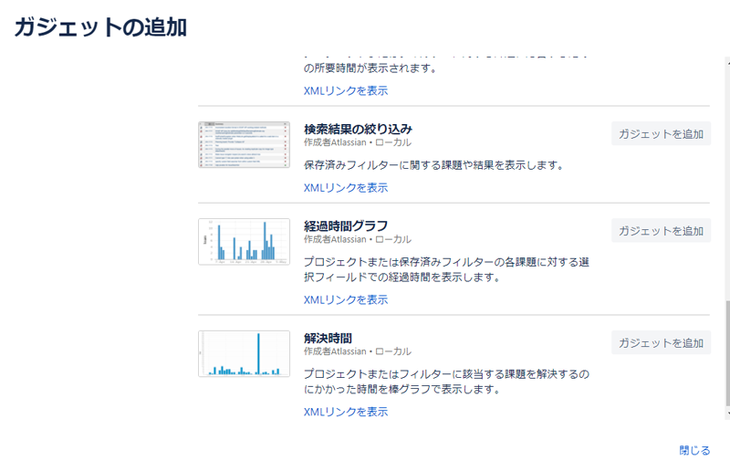
Task: Select the 検索結果の絞り込み title
Action: 358,128
